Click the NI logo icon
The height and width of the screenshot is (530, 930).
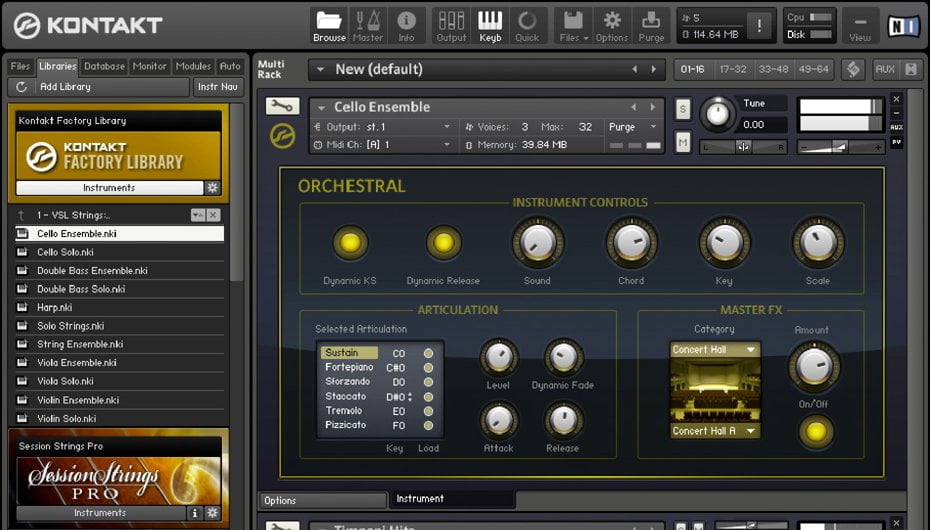coord(903,26)
